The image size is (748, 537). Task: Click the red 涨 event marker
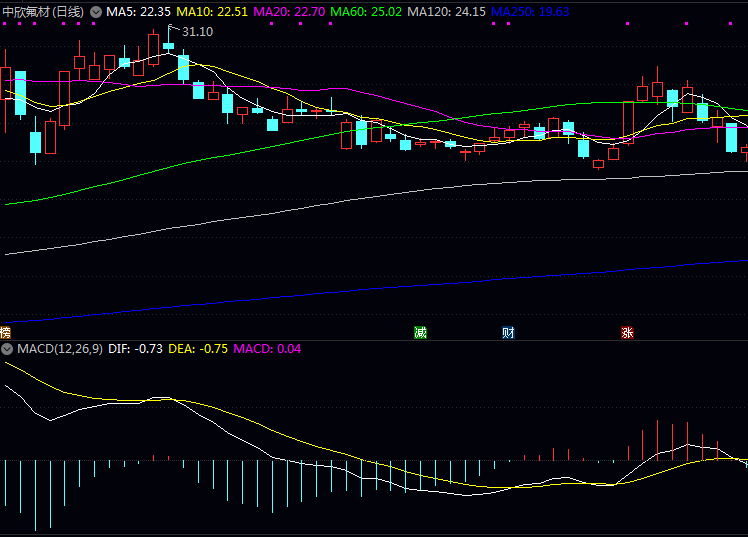tap(627, 332)
